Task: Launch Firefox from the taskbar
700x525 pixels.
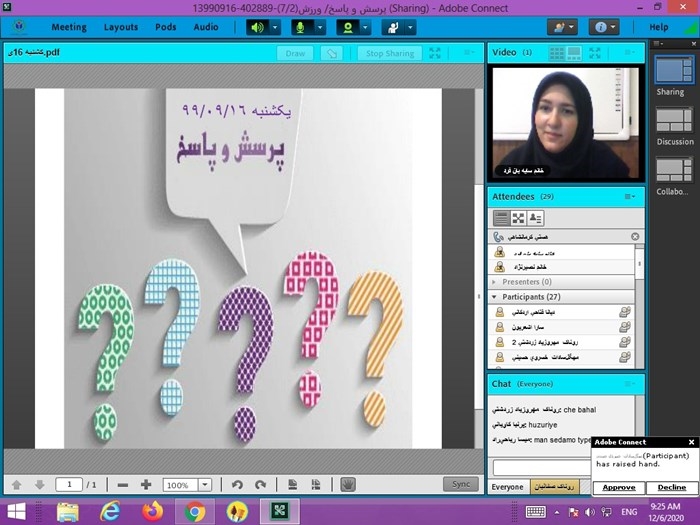Action: [151, 511]
